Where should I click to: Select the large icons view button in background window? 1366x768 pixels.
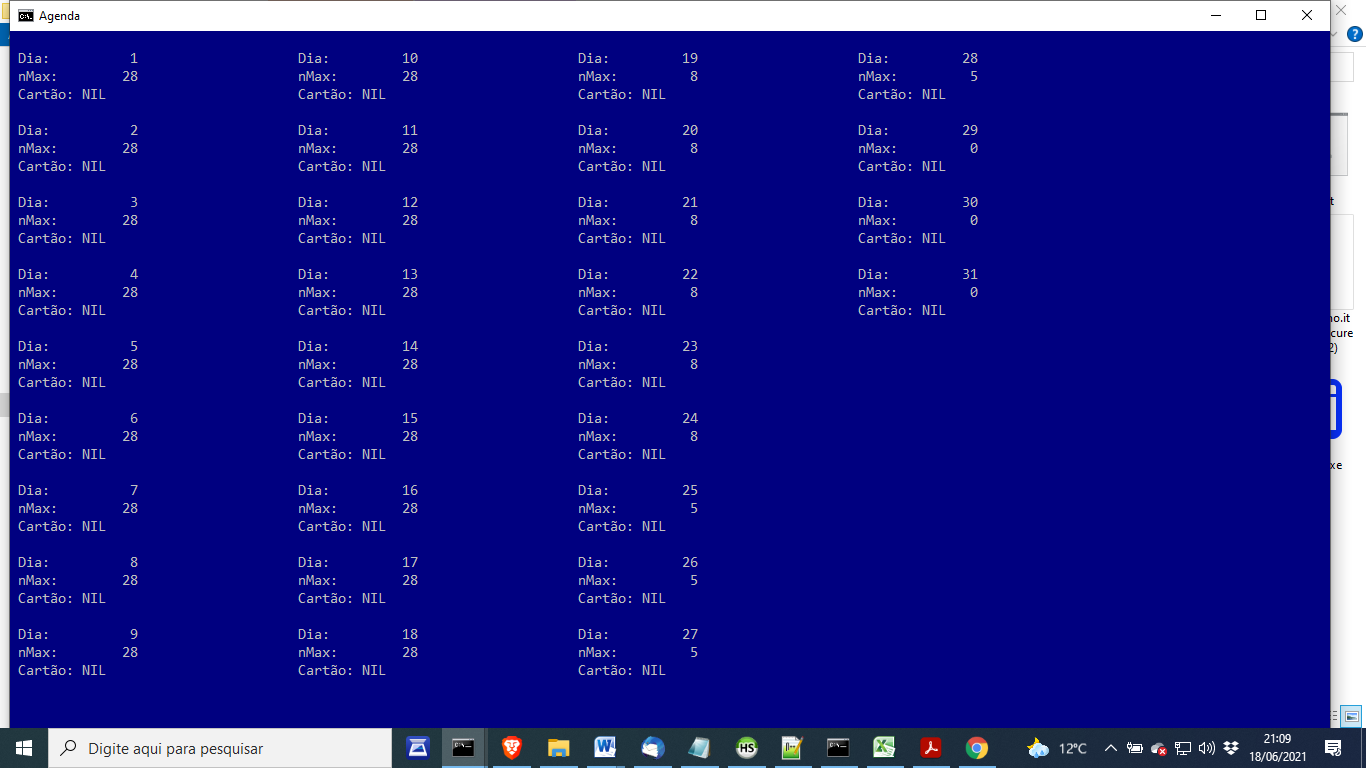(x=1351, y=716)
